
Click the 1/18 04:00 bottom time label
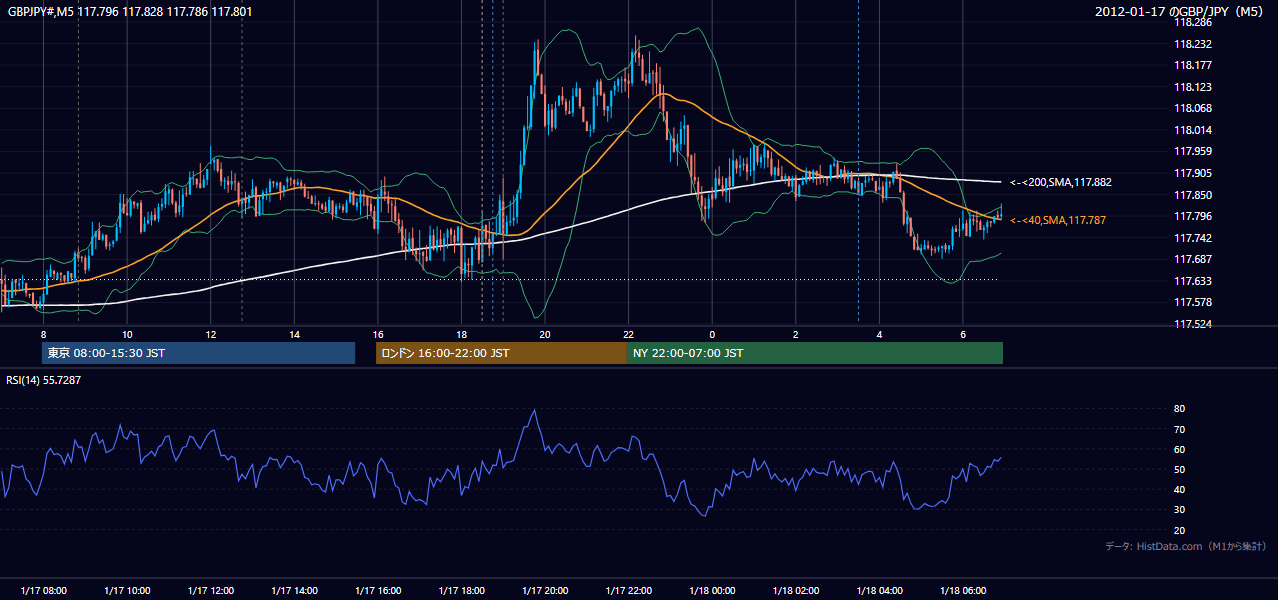pyautogui.click(x=879, y=591)
